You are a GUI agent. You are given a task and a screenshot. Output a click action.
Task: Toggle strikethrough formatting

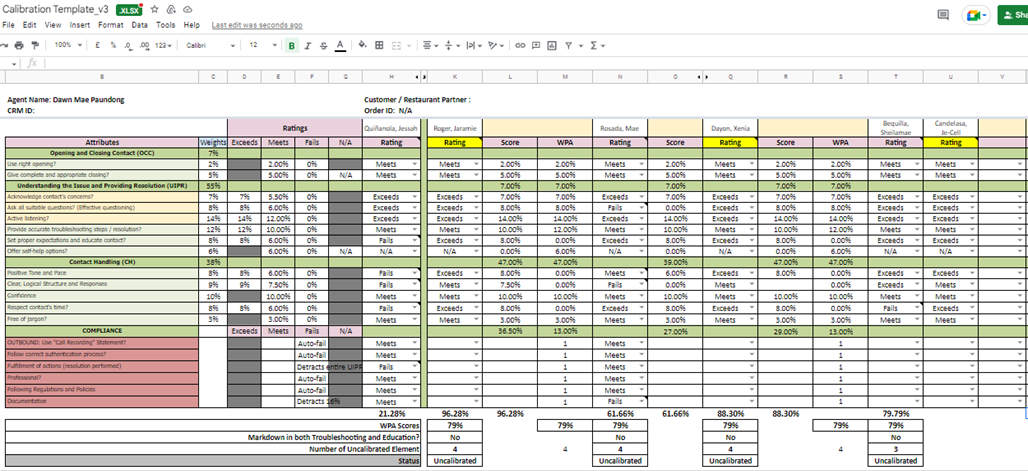click(323, 45)
